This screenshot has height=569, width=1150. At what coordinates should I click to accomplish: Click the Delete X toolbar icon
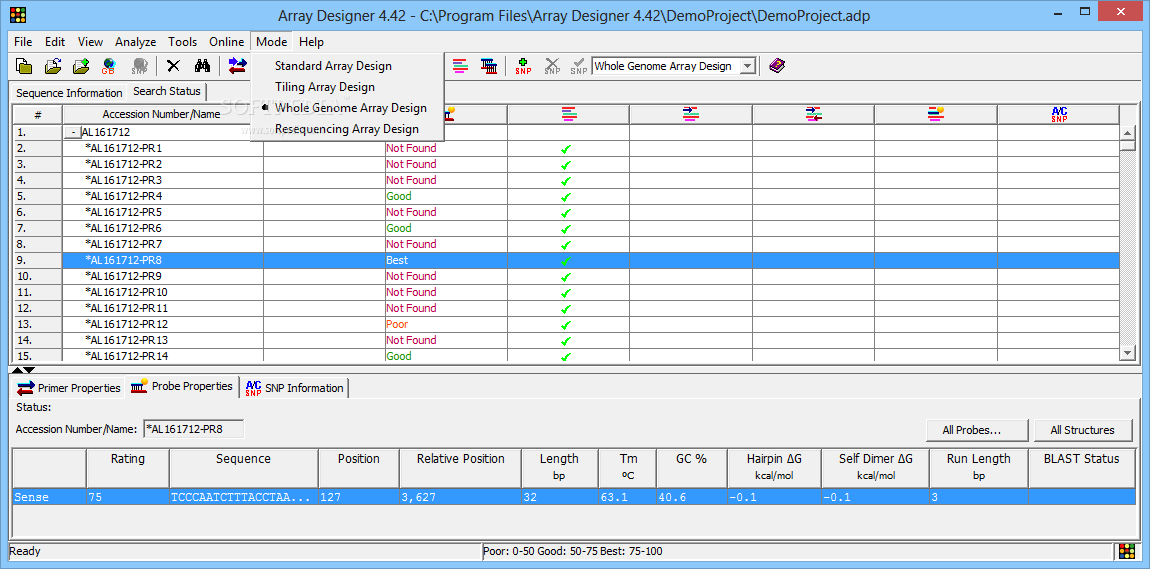click(x=174, y=66)
